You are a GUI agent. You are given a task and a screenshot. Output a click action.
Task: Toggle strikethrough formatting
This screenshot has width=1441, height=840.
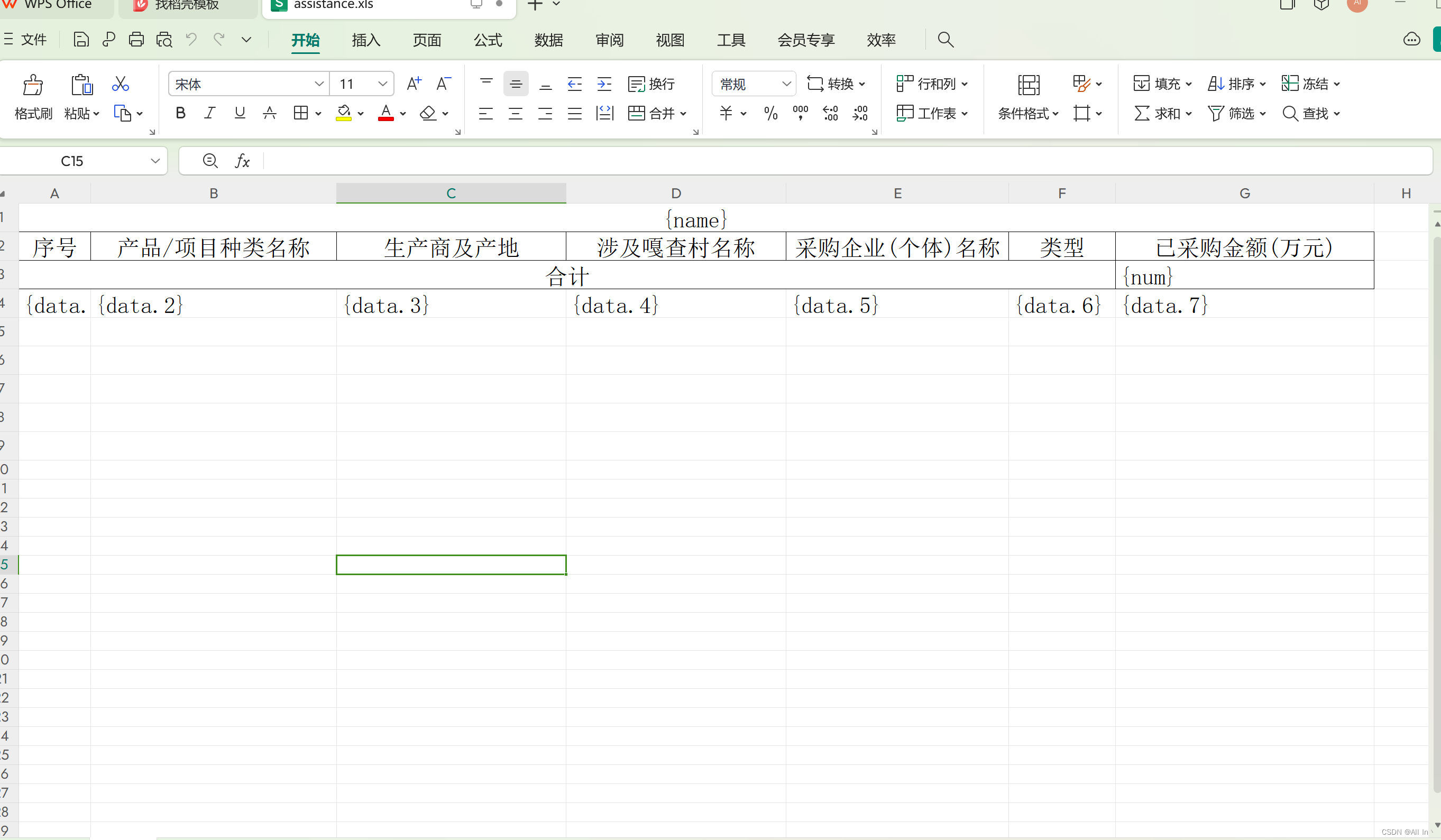point(269,113)
